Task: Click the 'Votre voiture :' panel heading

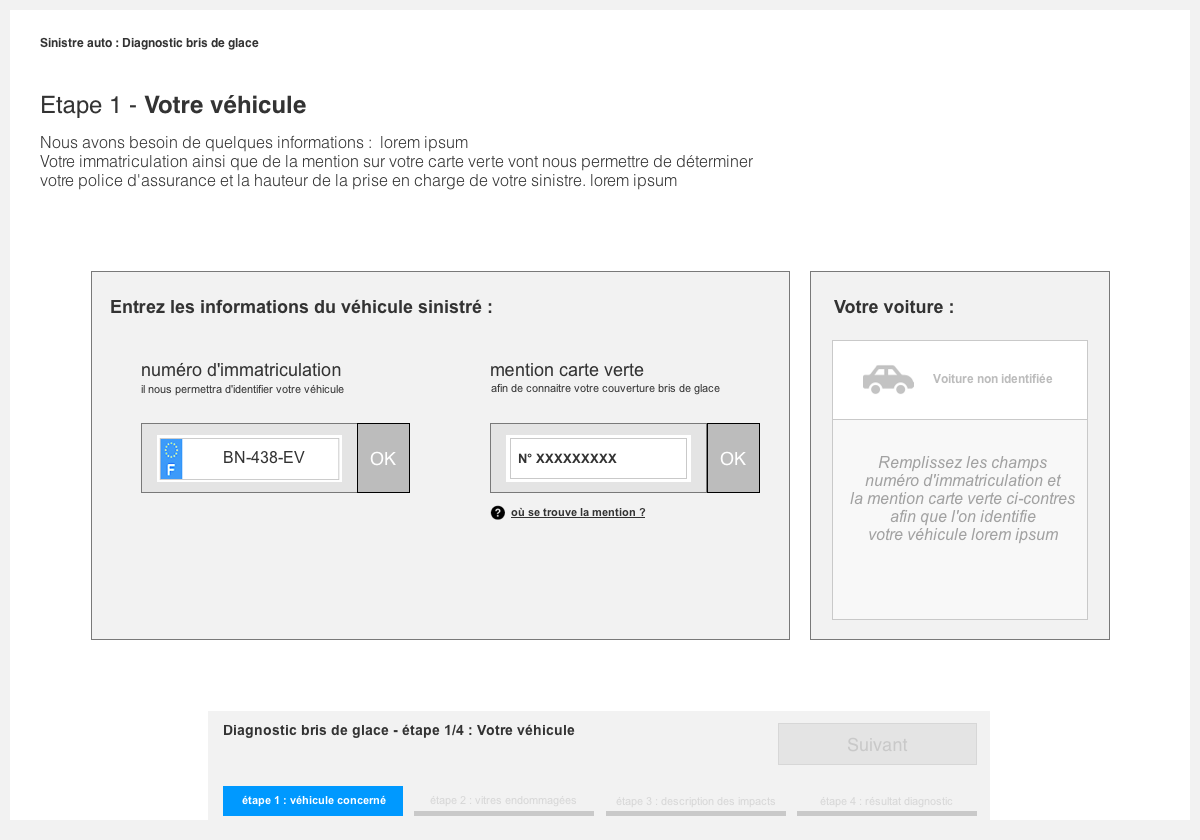Action: click(x=893, y=307)
